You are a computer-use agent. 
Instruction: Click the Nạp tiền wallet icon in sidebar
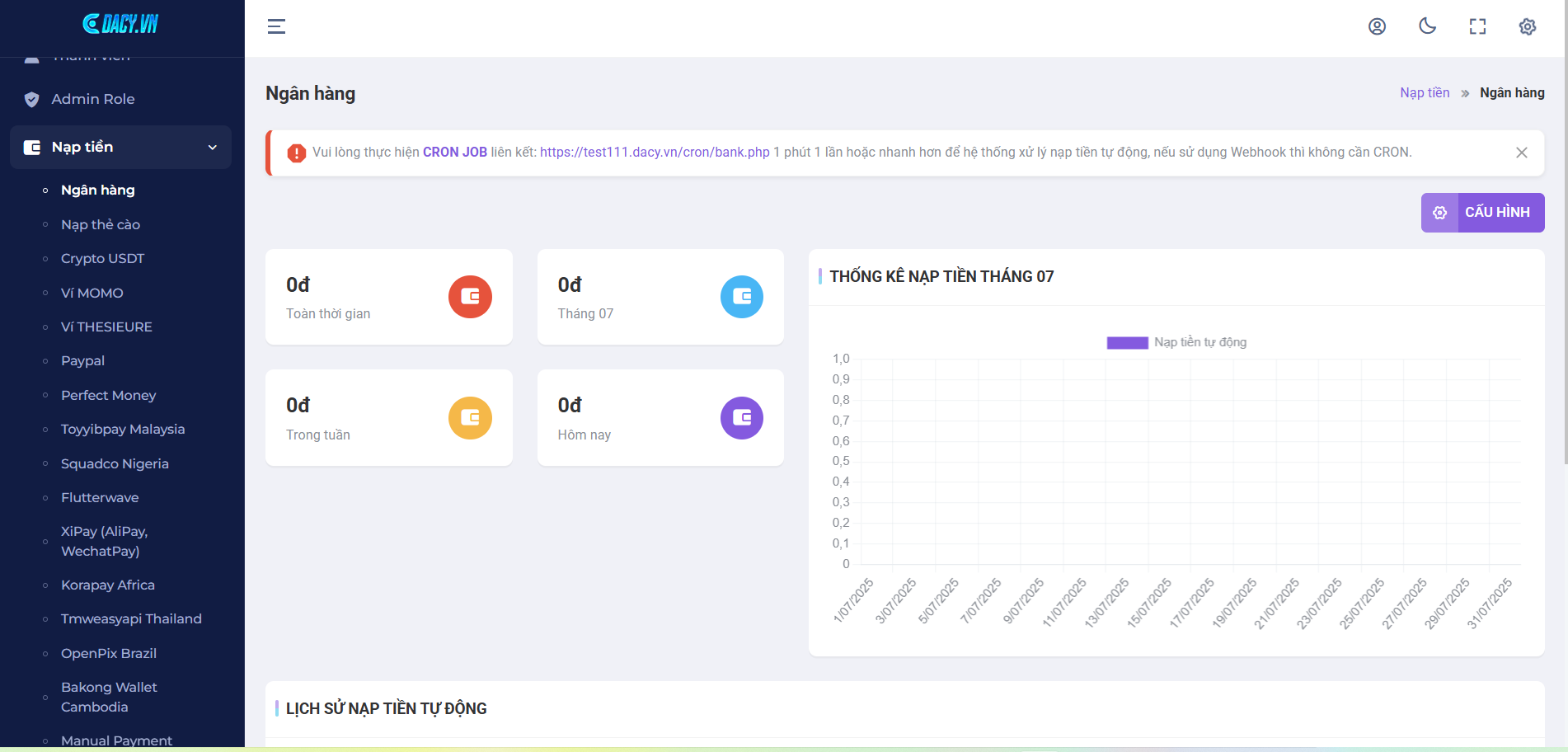pyautogui.click(x=32, y=148)
